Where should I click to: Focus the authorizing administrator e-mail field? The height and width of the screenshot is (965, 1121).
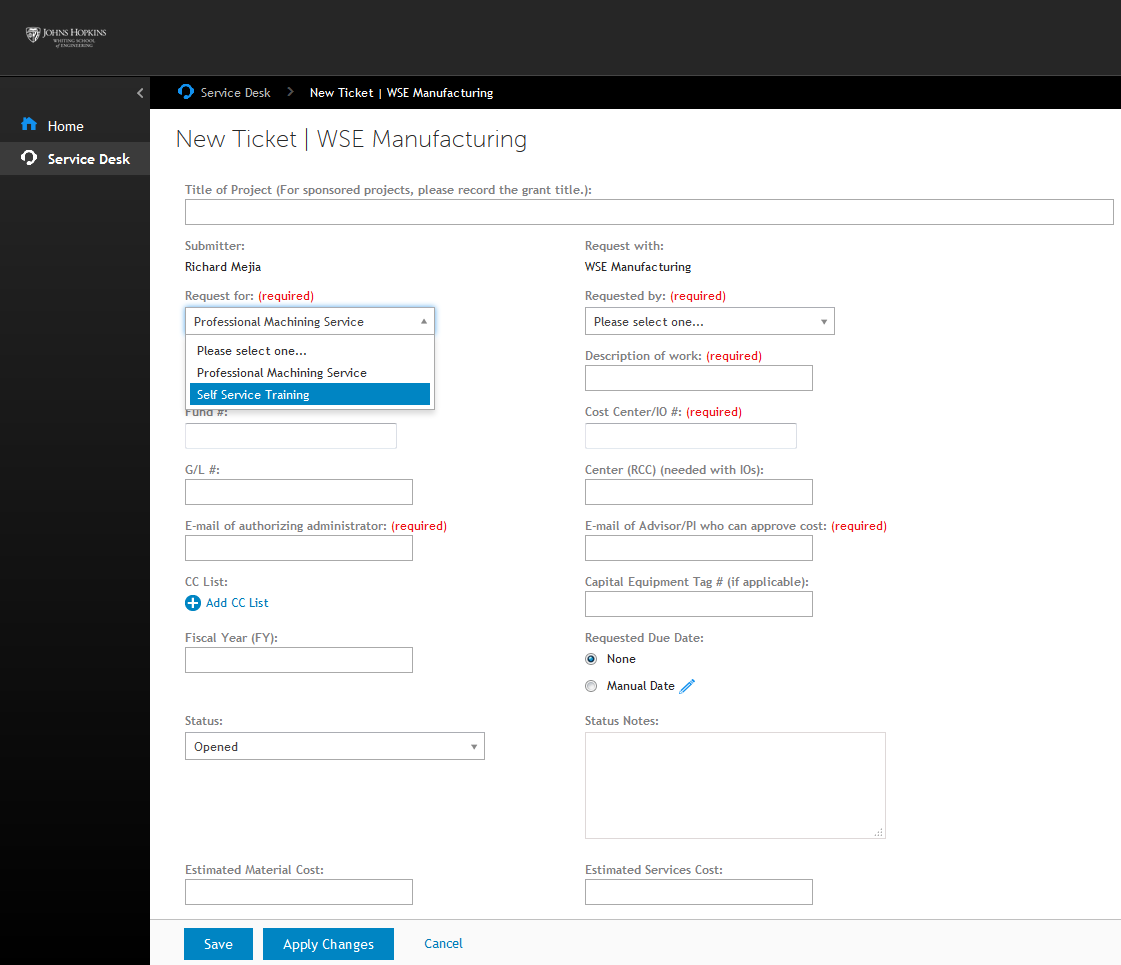coord(299,548)
